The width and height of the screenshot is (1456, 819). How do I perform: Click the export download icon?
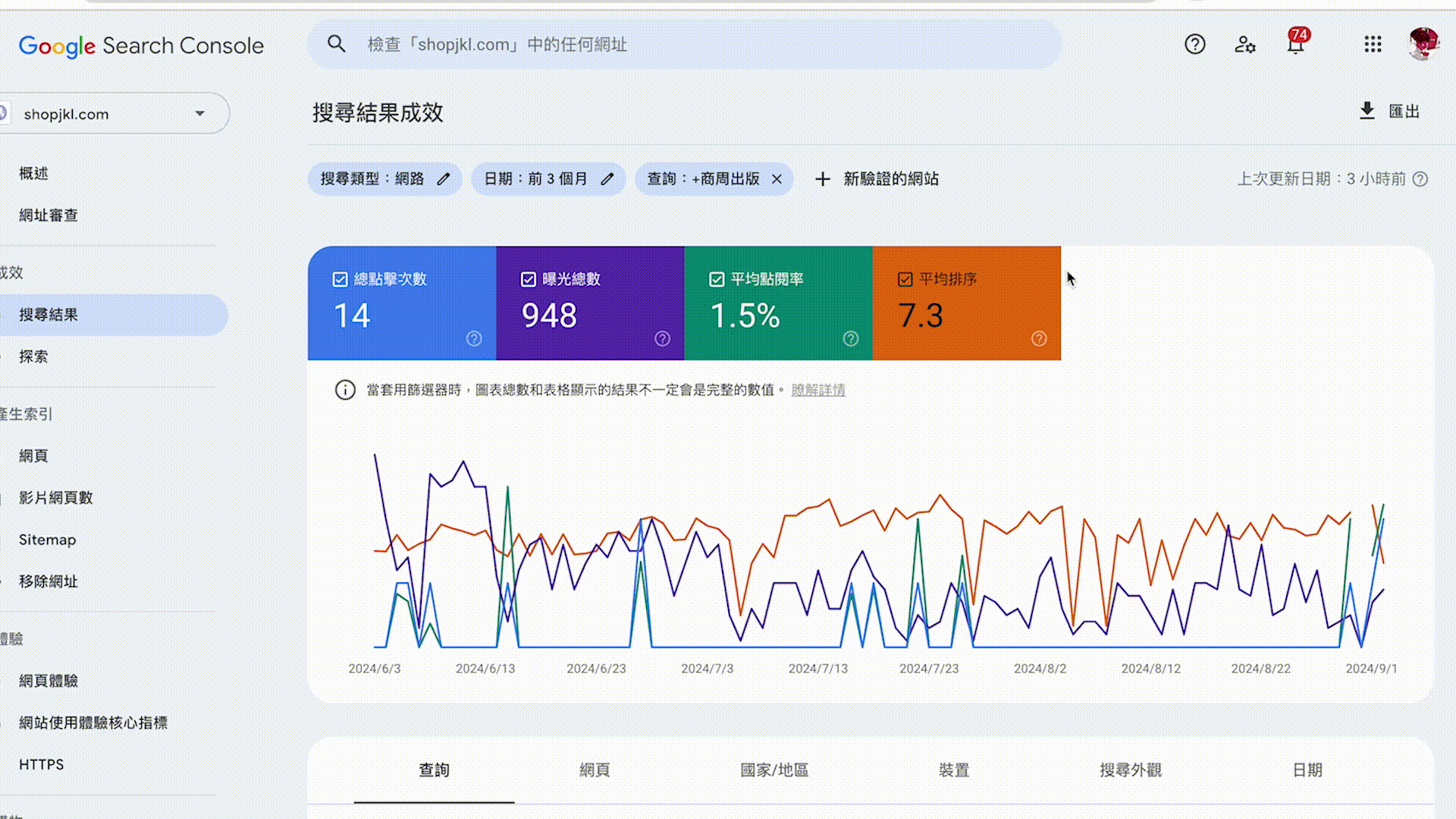point(1367,111)
